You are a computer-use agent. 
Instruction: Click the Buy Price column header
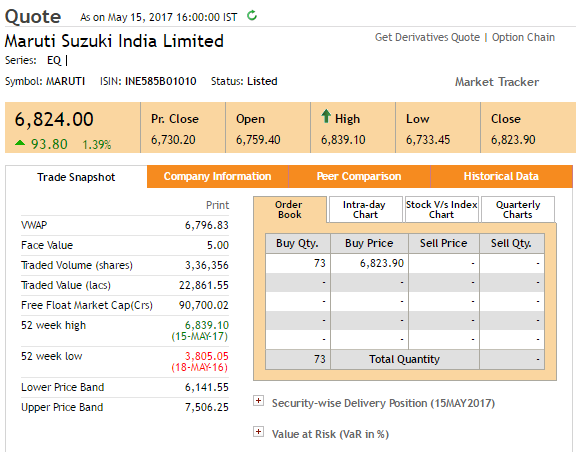pyautogui.click(x=369, y=243)
